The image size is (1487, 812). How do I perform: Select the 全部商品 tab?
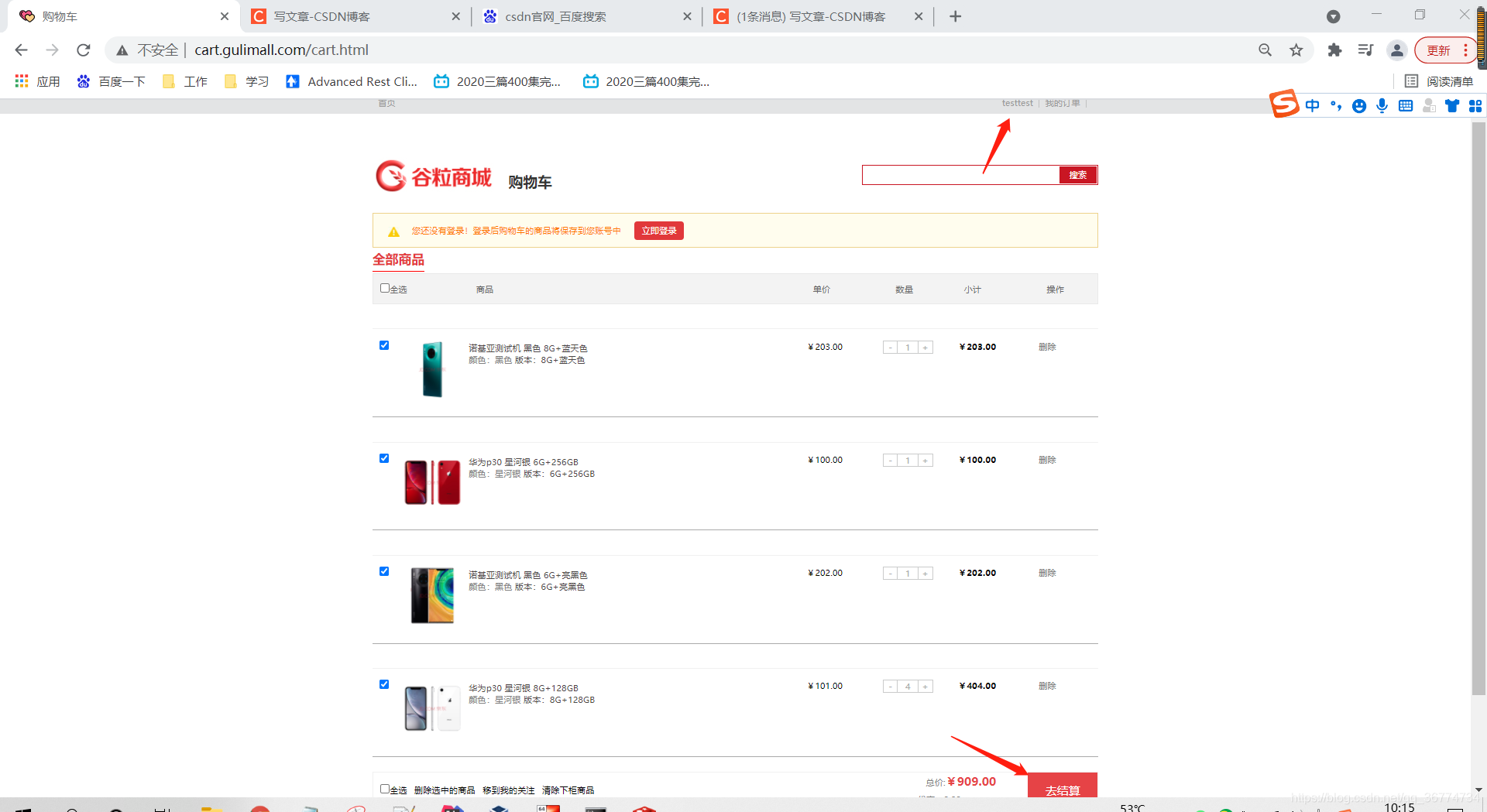point(398,260)
